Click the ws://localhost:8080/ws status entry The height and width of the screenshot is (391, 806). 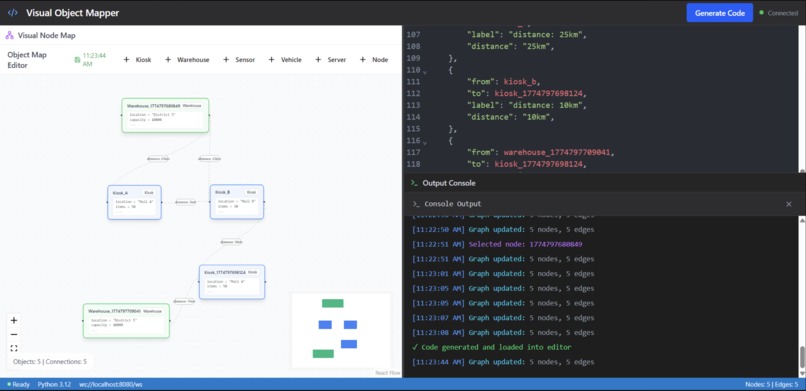pyautogui.click(x=111, y=384)
